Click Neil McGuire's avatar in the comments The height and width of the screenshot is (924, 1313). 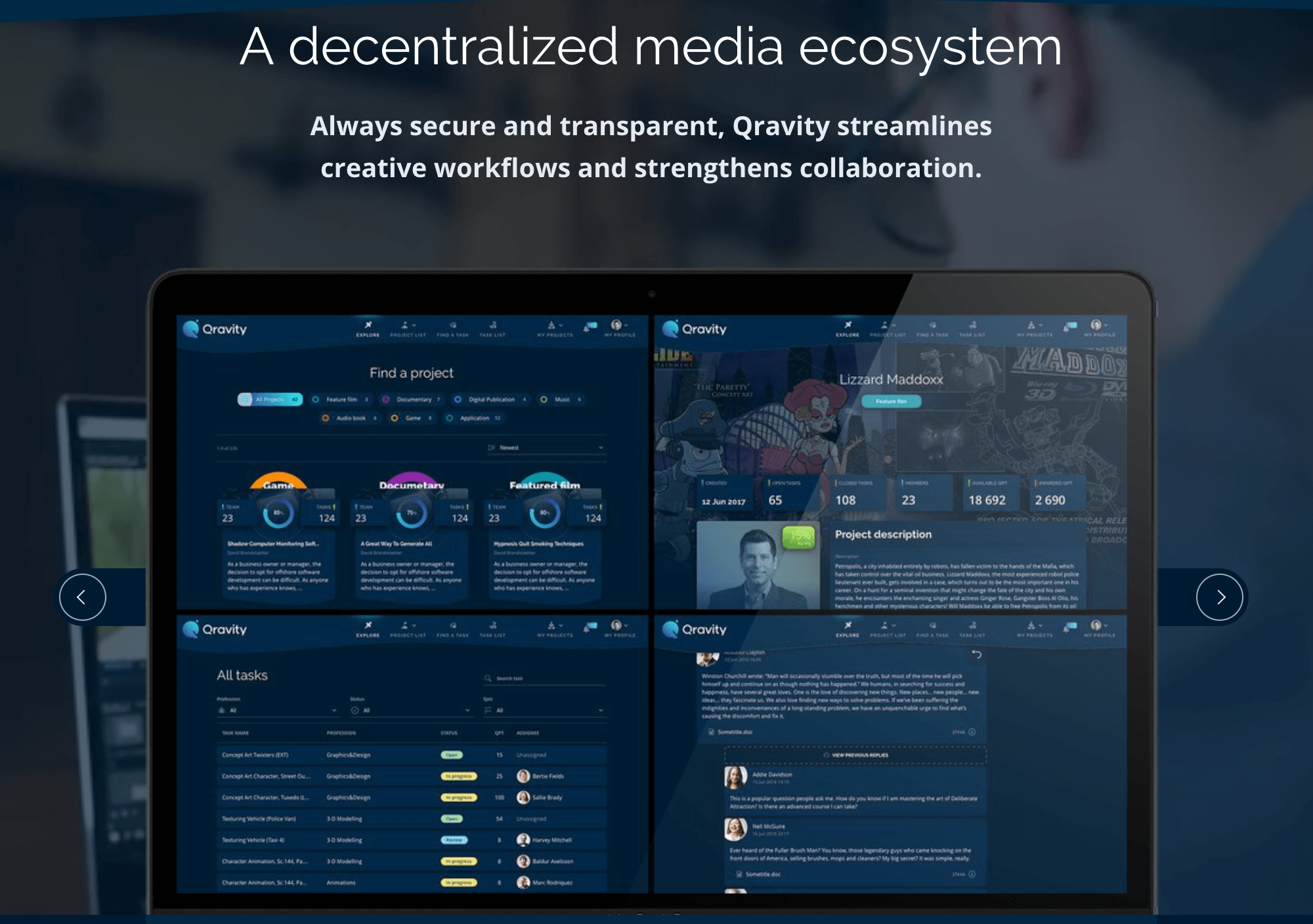735,829
